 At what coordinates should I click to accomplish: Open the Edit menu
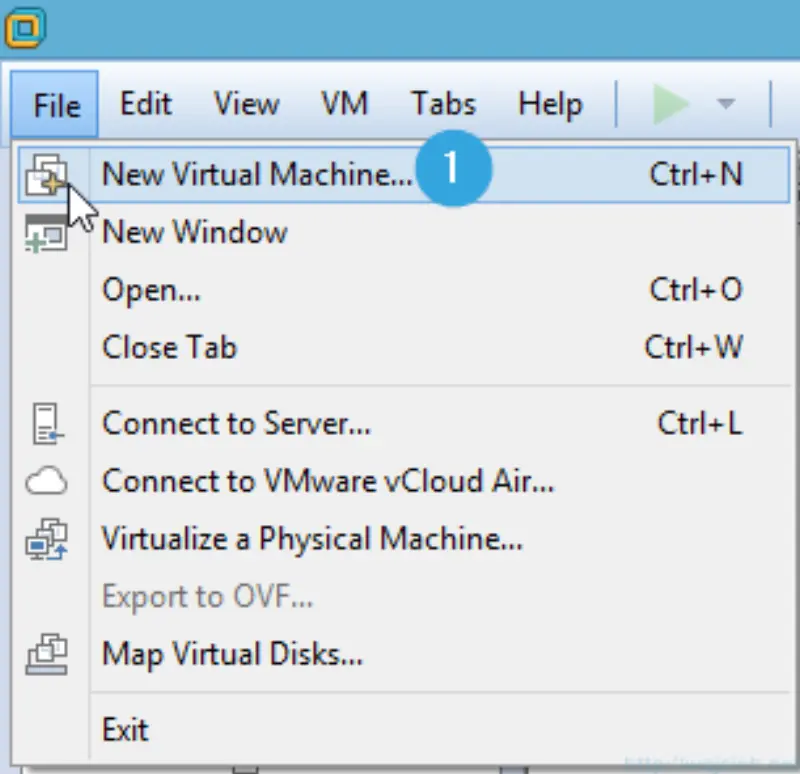click(x=145, y=103)
